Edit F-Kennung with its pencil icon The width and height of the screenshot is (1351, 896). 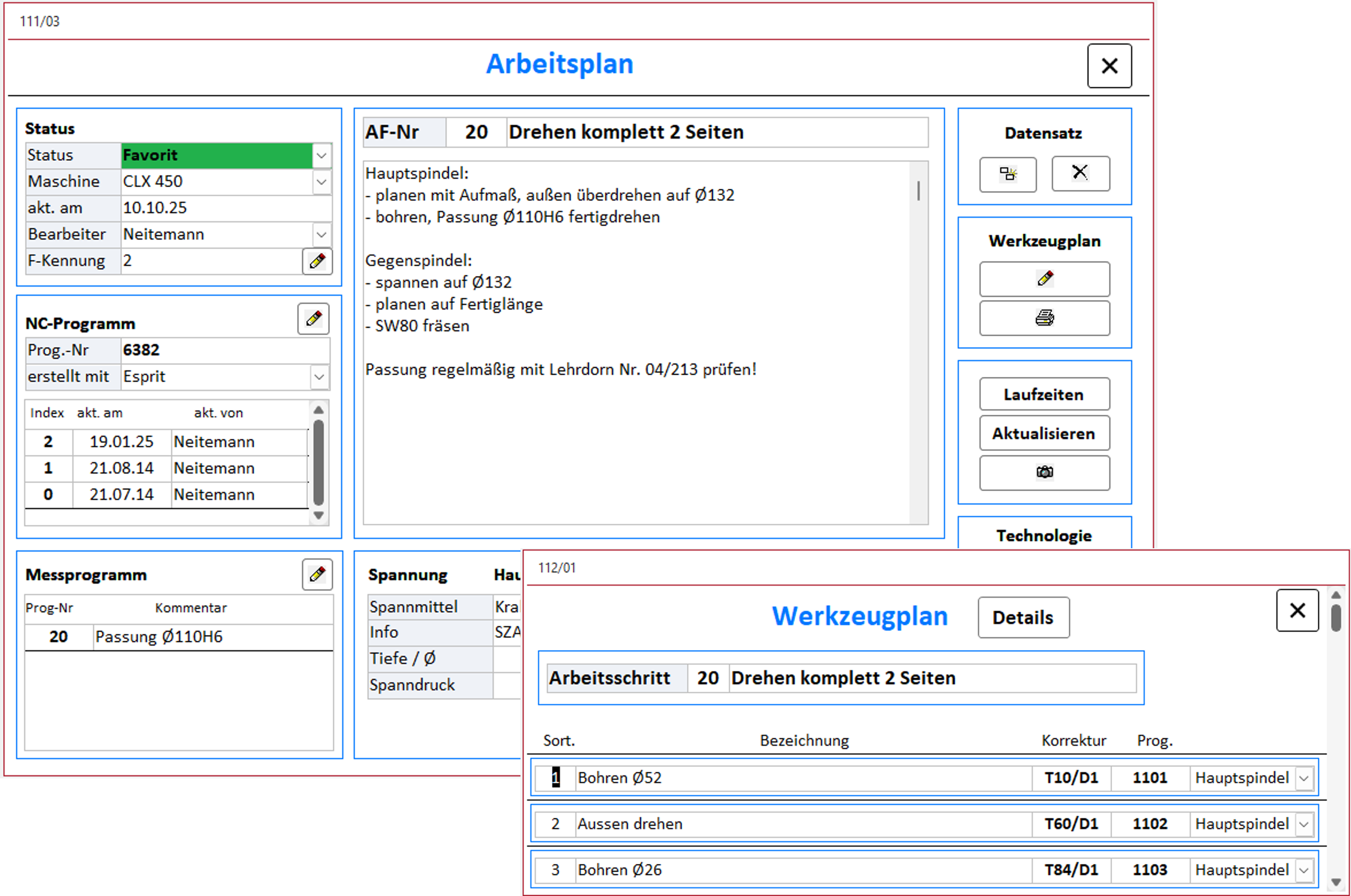pyautogui.click(x=317, y=261)
